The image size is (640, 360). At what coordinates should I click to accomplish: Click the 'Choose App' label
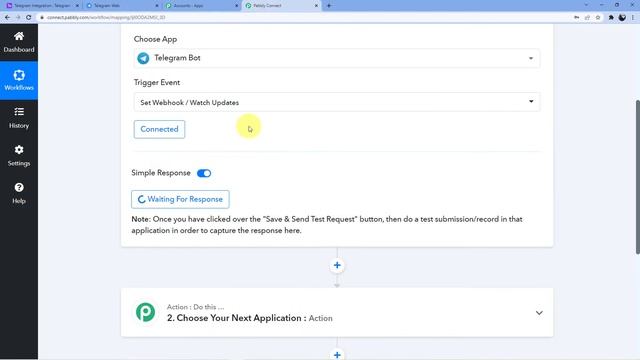[x=155, y=39]
